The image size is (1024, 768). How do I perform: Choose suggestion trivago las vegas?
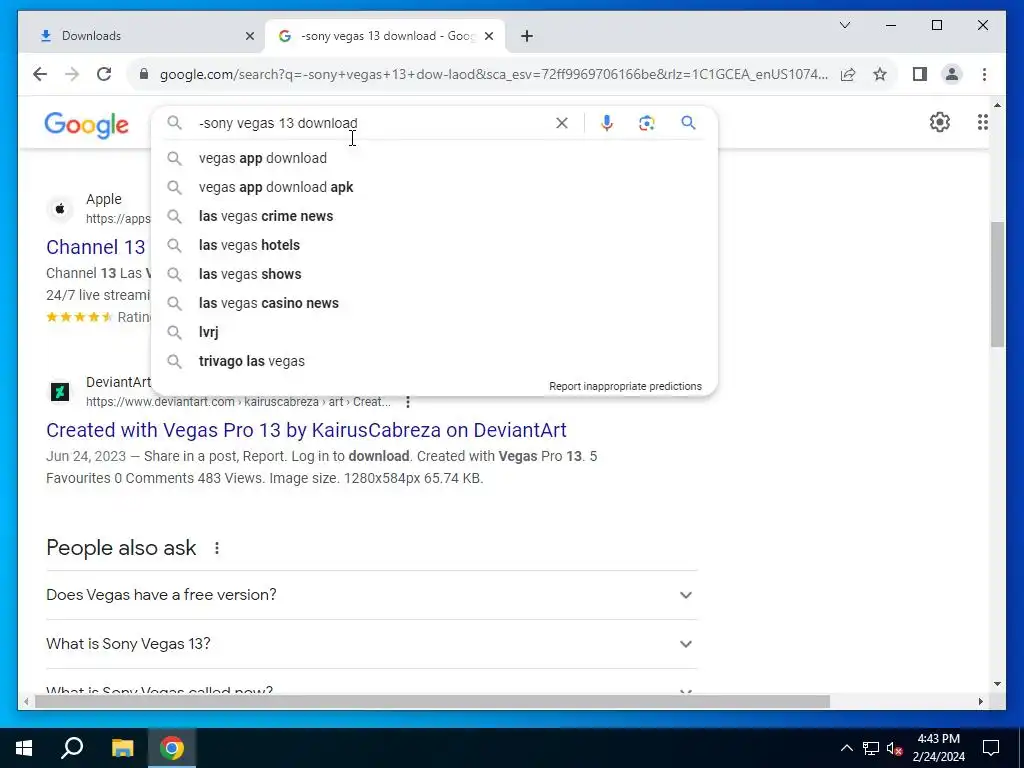point(434,361)
